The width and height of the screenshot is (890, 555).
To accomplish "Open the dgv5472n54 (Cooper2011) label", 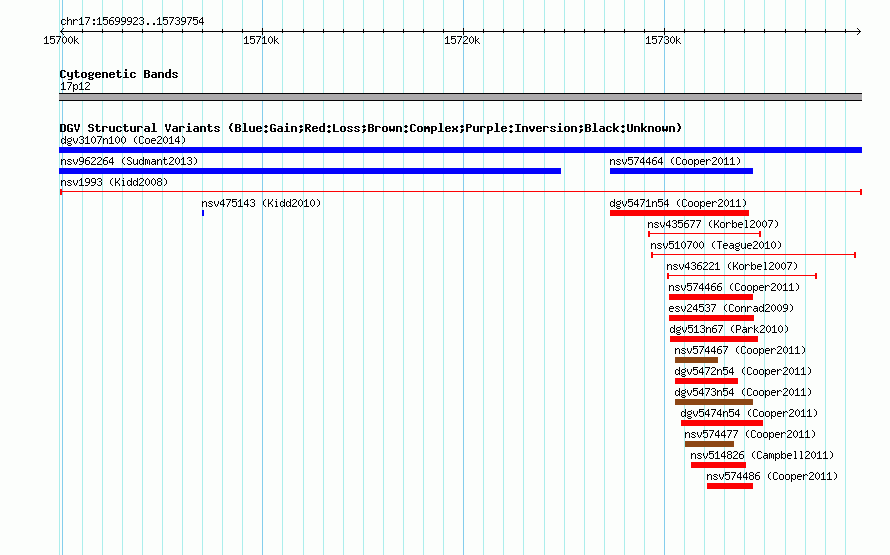I will coord(744,371).
